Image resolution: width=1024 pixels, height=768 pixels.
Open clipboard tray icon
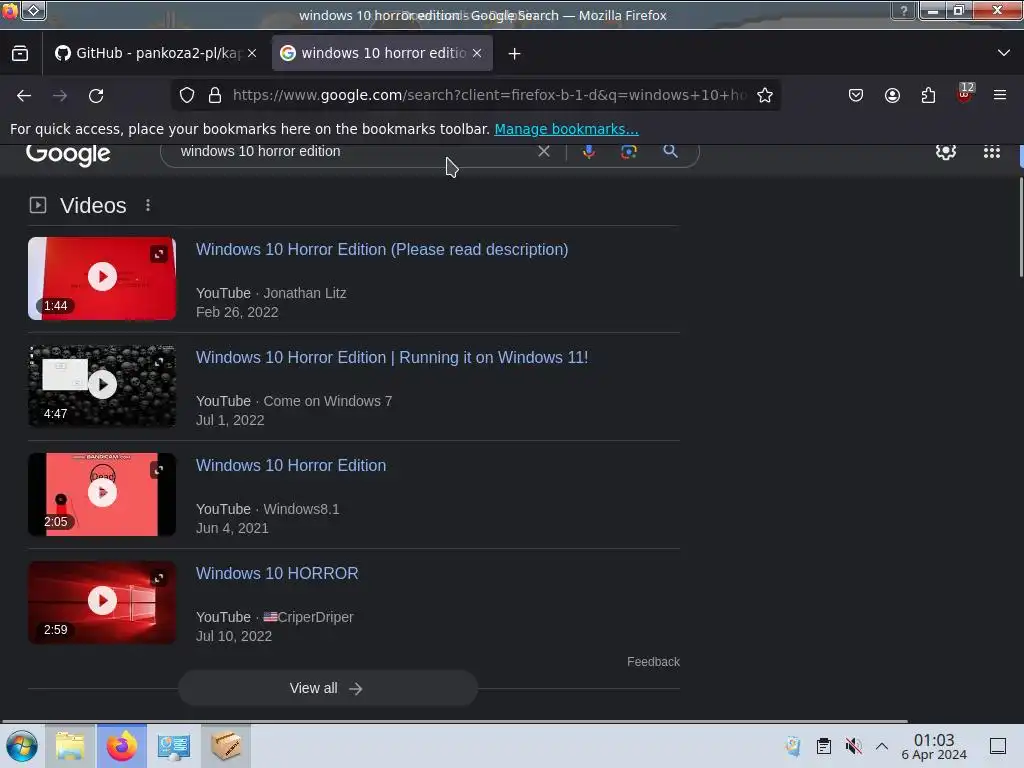pos(824,746)
